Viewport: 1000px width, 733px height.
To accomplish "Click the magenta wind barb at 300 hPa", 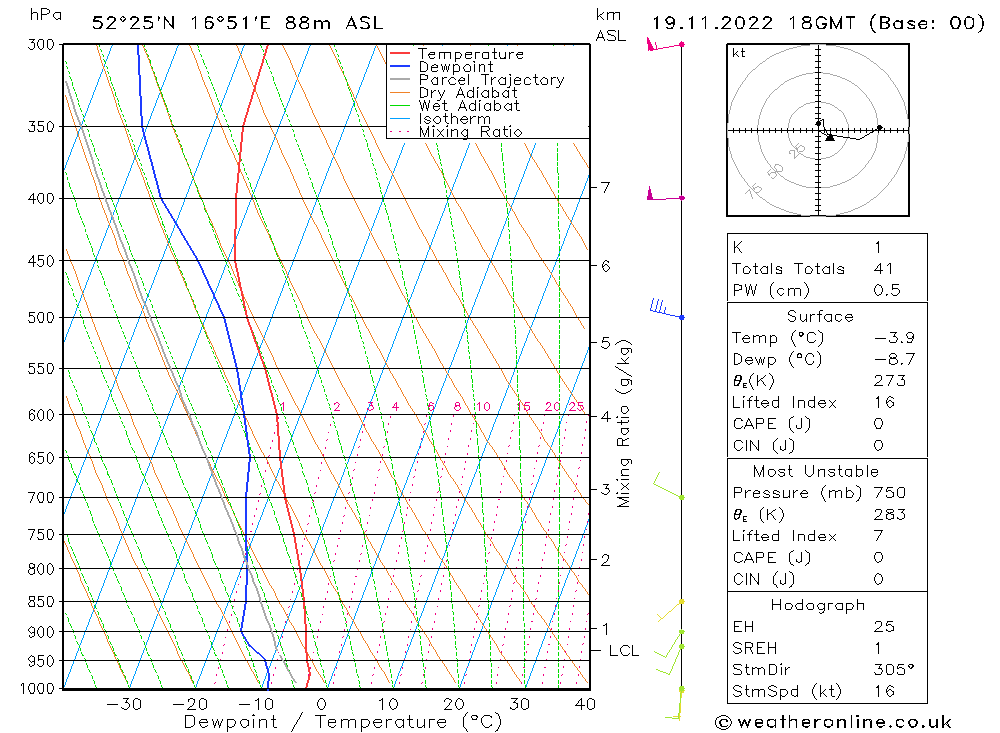I will (x=664, y=45).
